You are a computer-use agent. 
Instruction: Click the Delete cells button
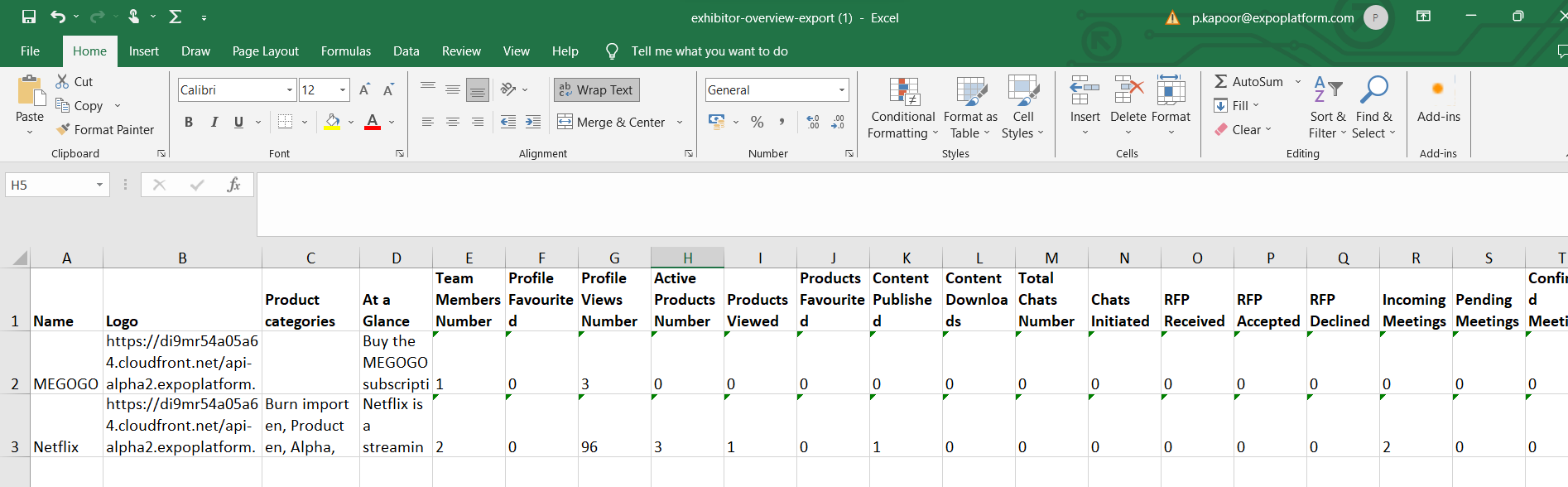pyautogui.click(x=1128, y=106)
